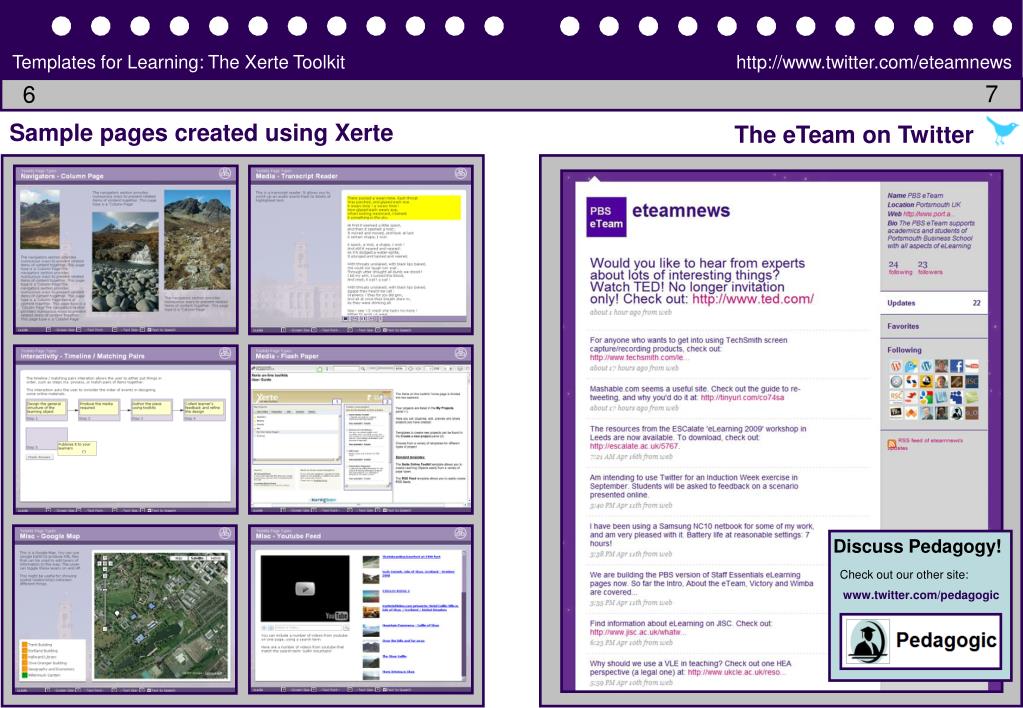Click the YouTube logo on the video player
The height and width of the screenshot is (708, 1023).
337,615
